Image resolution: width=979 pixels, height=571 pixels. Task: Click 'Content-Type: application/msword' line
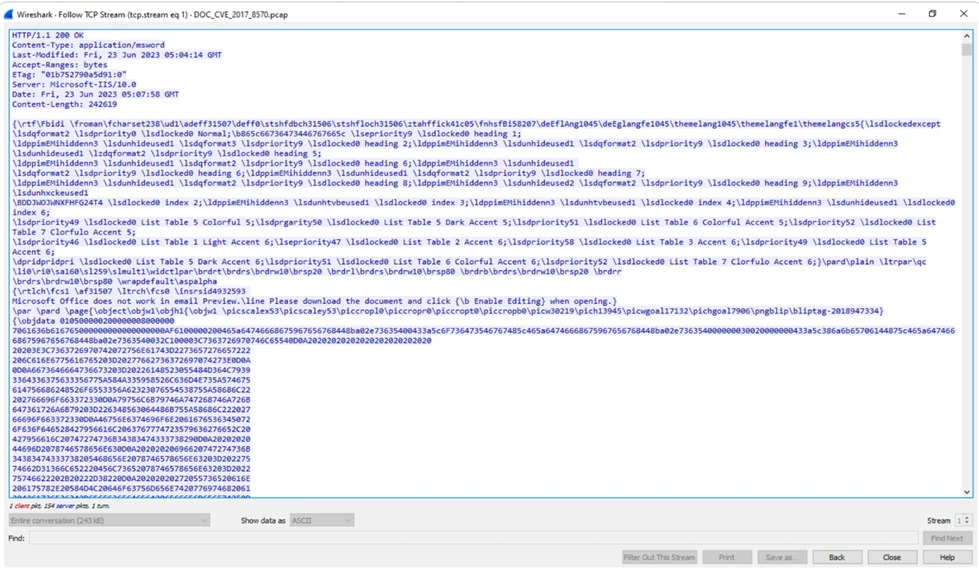88,45
